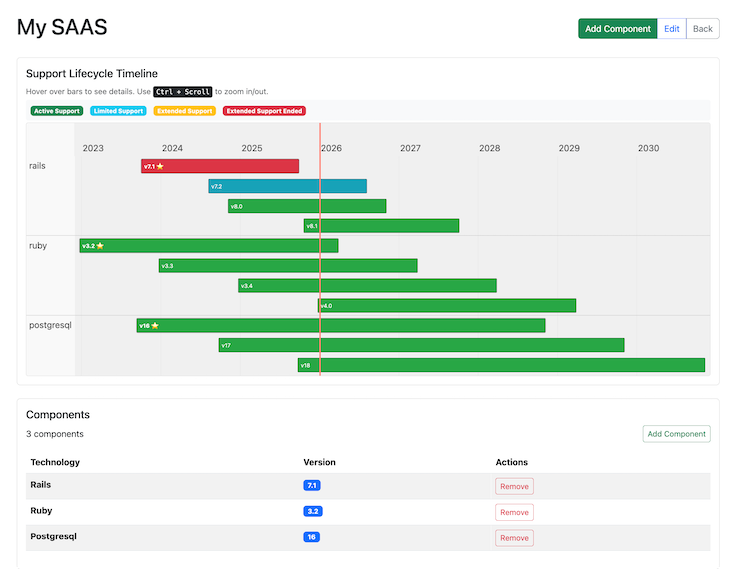Select the rails v7.1 red timeline bar
The height and width of the screenshot is (569, 742).
[220, 166]
